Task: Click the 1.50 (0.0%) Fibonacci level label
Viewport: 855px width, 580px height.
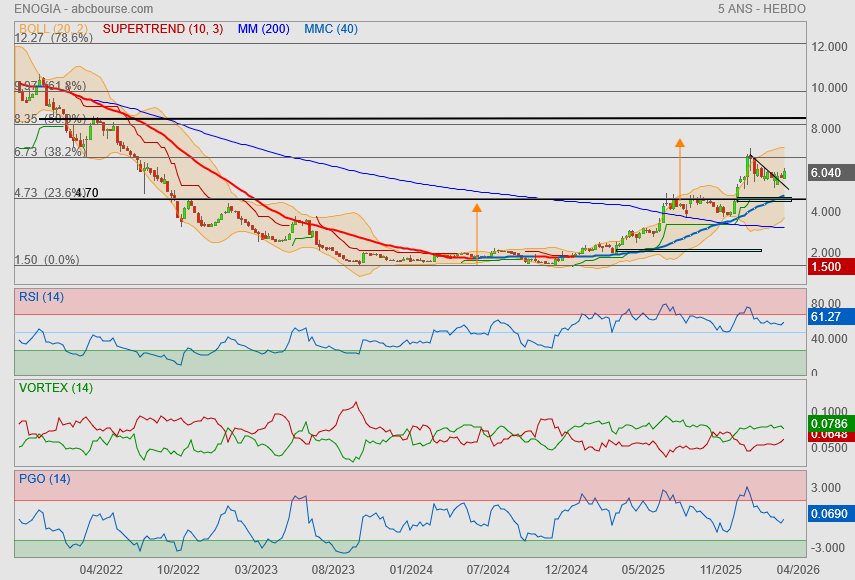Action: (46, 260)
